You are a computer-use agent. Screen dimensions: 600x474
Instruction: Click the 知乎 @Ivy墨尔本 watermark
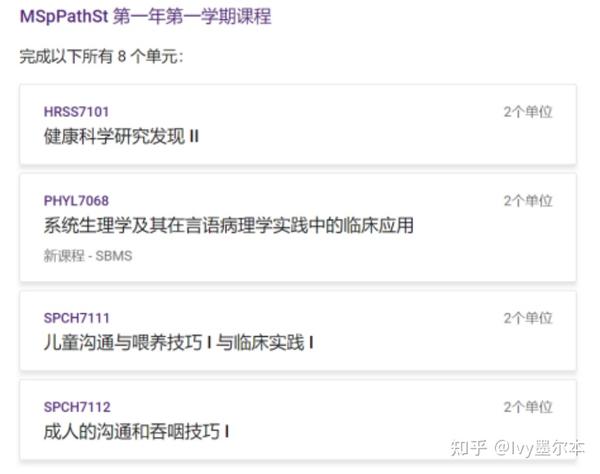pyautogui.click(x=517, y=448)
